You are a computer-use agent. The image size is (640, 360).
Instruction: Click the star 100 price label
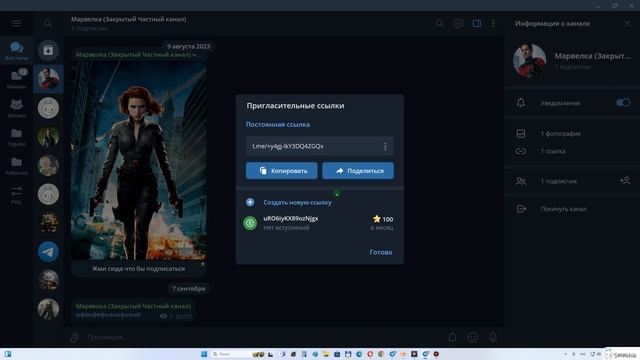383,219
